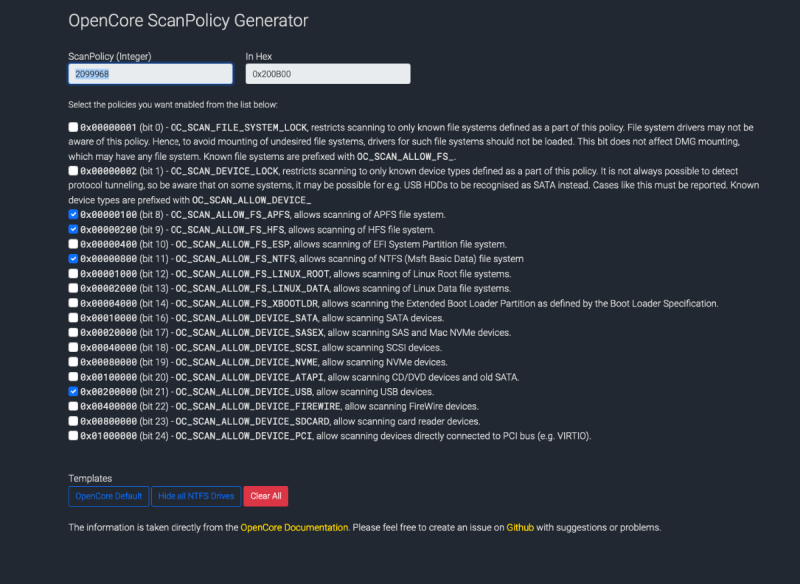The height and width of the screenshot is (584, 800).
Task: Open the OpenCore Documentation link
Action: (292, 527)
